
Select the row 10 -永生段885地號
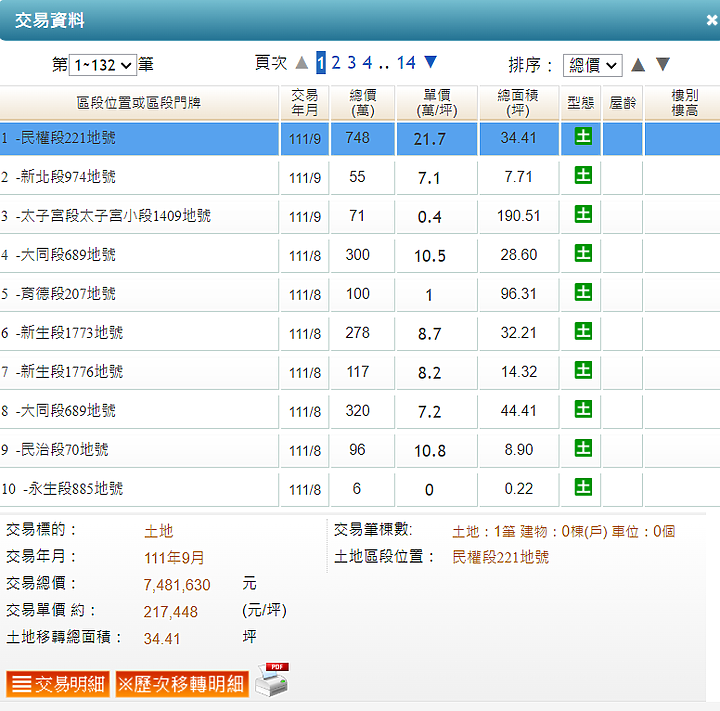coord(360,490)
